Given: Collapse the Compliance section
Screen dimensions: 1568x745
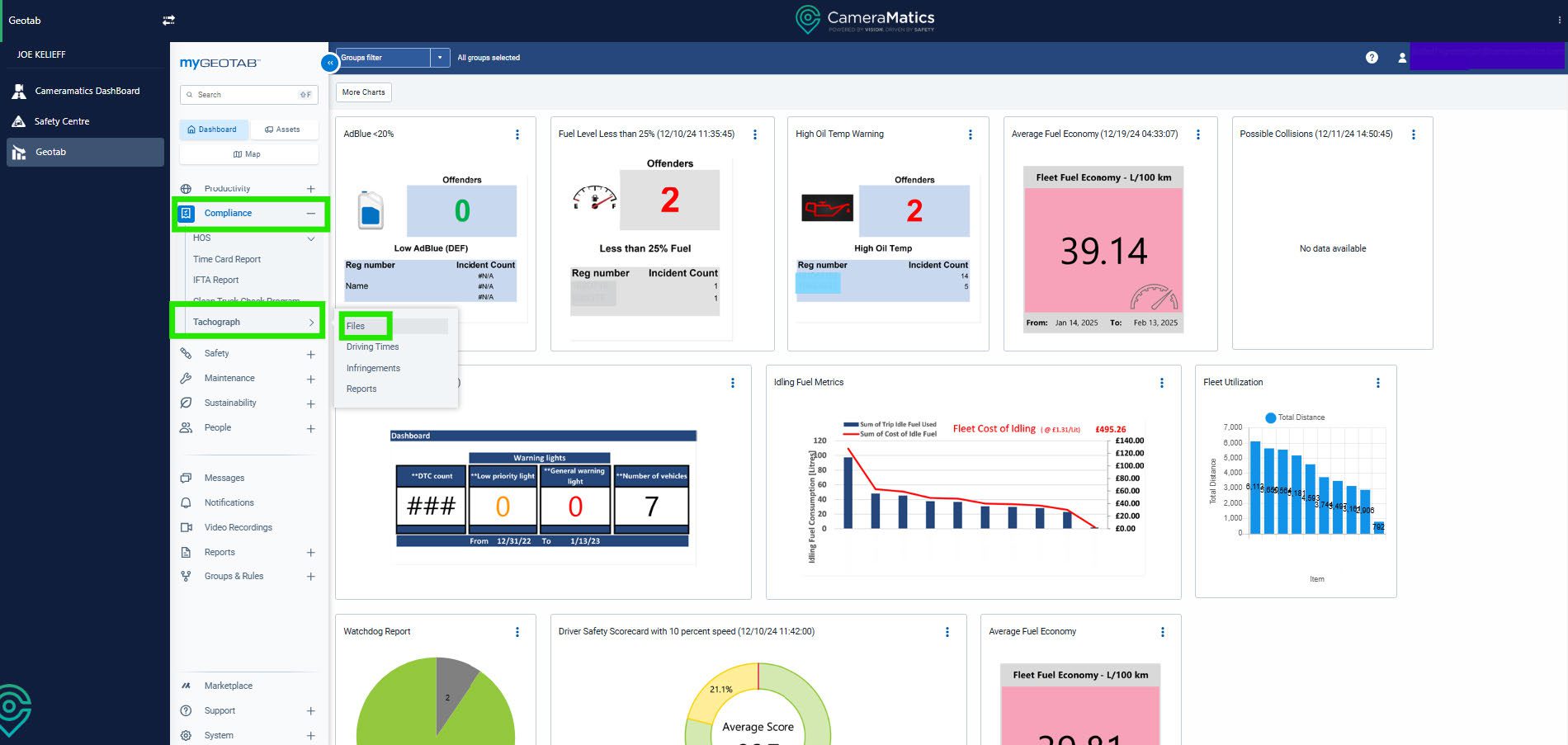Looking at the screenshot, I should [310, 214].
